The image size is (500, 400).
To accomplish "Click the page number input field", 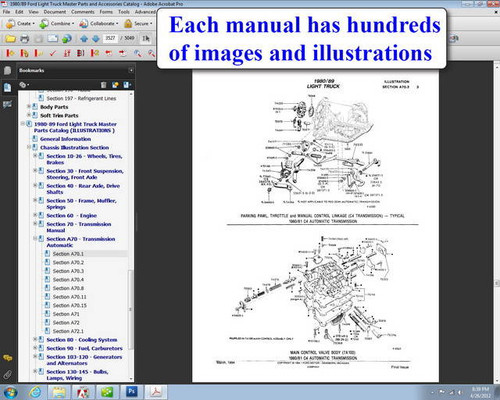I will click(x=110, y=38).
